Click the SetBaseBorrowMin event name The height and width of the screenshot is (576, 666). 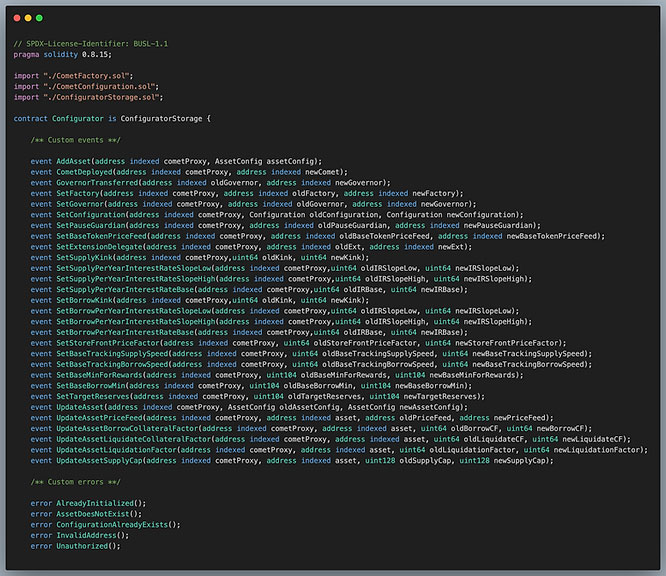(x=90, y=386)
